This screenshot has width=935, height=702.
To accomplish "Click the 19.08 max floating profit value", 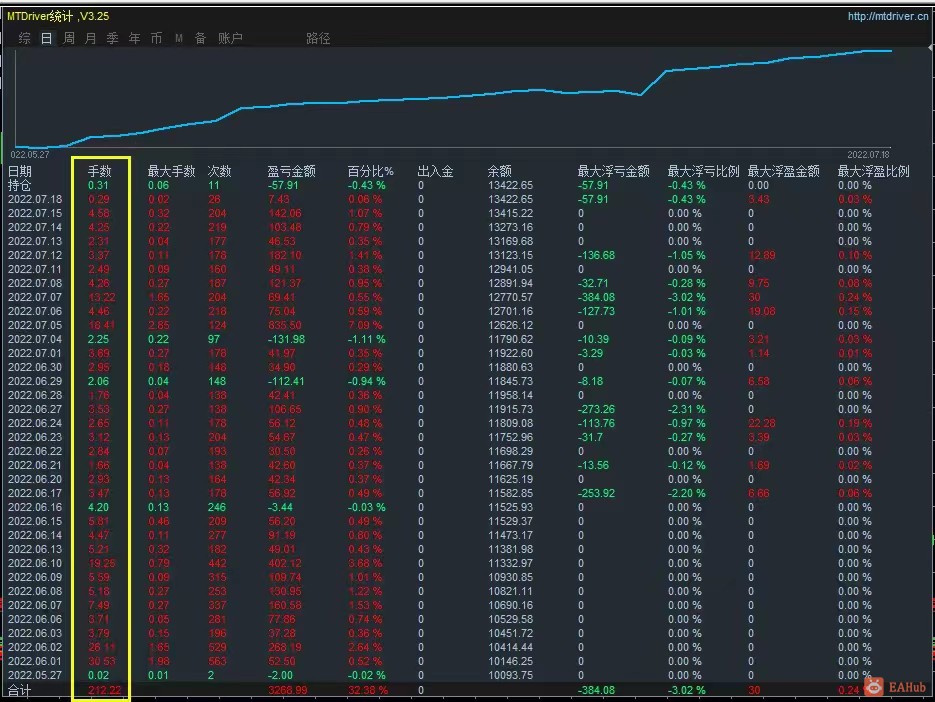I will (762, 311).
